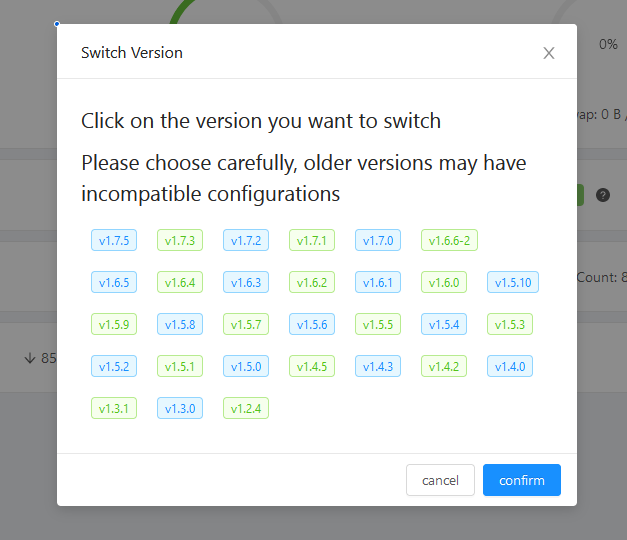Screen dimensions: 627x540
Task: Pick version v1.3.1
Action: pos(114,408)
